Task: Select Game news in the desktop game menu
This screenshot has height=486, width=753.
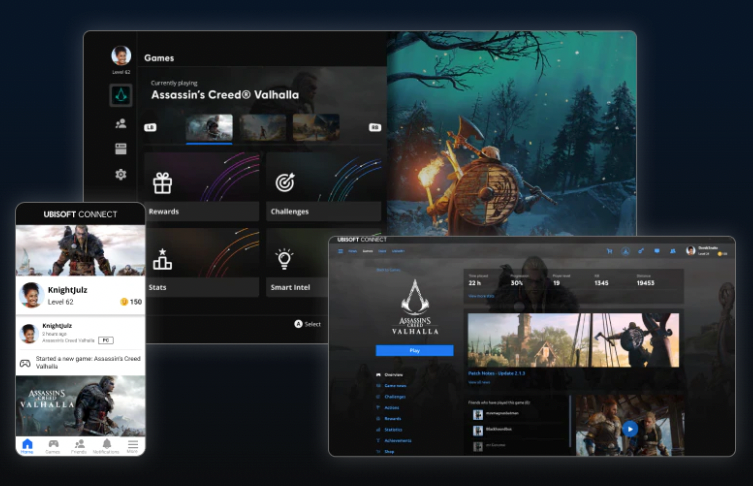Action: 391,386
